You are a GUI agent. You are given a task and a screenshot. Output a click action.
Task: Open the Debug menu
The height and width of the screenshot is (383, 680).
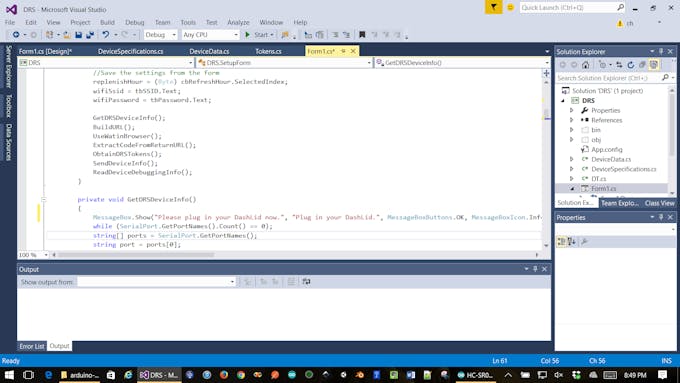(x=134, y=22)
